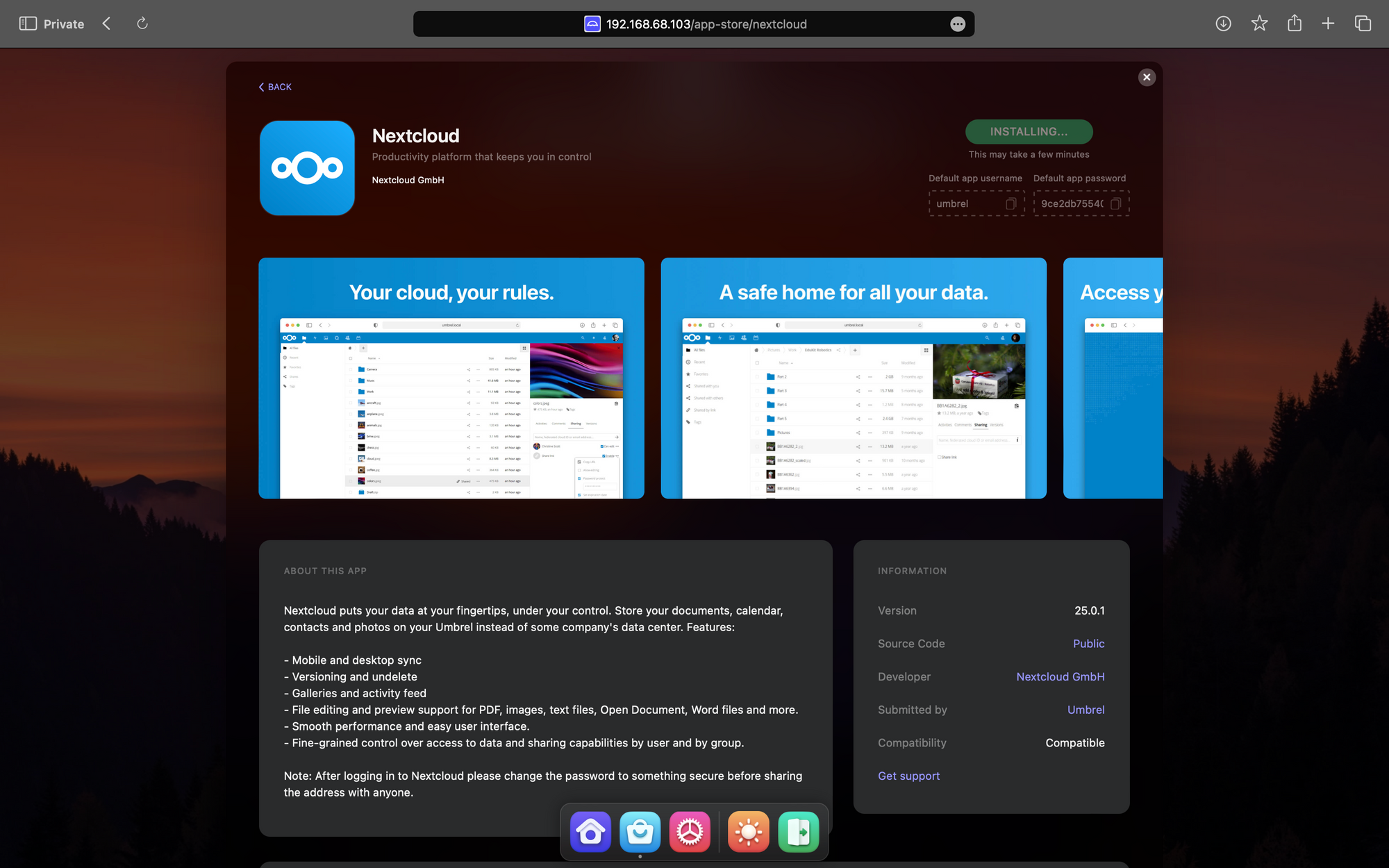Viewport: 1389px width, 868px height.
Task: Bookmark the page with the star icon
Action: pyautogui.click(x=1259, y=24)
